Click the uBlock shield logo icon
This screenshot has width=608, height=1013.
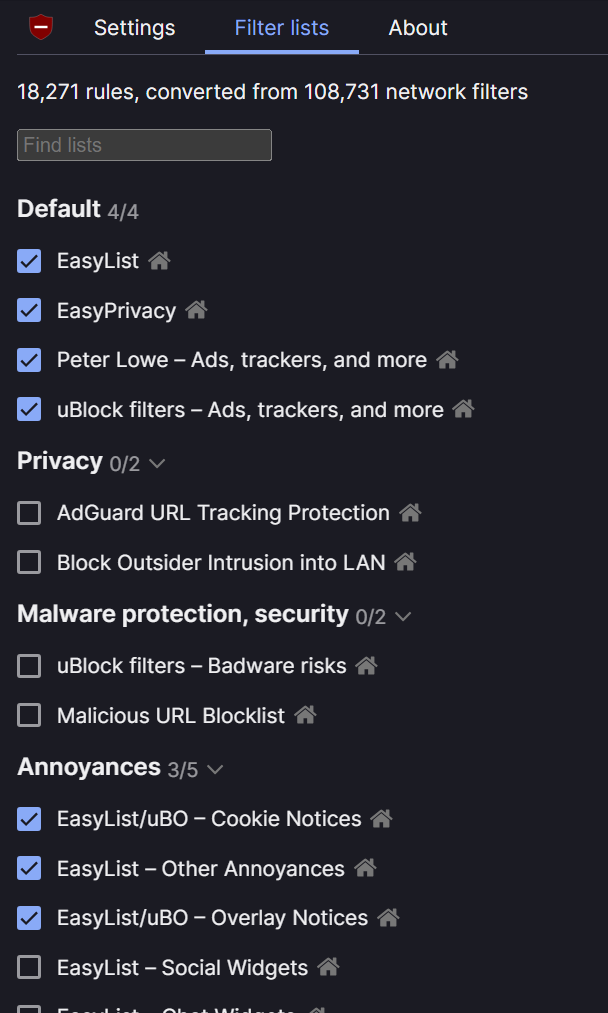point(41,27)
